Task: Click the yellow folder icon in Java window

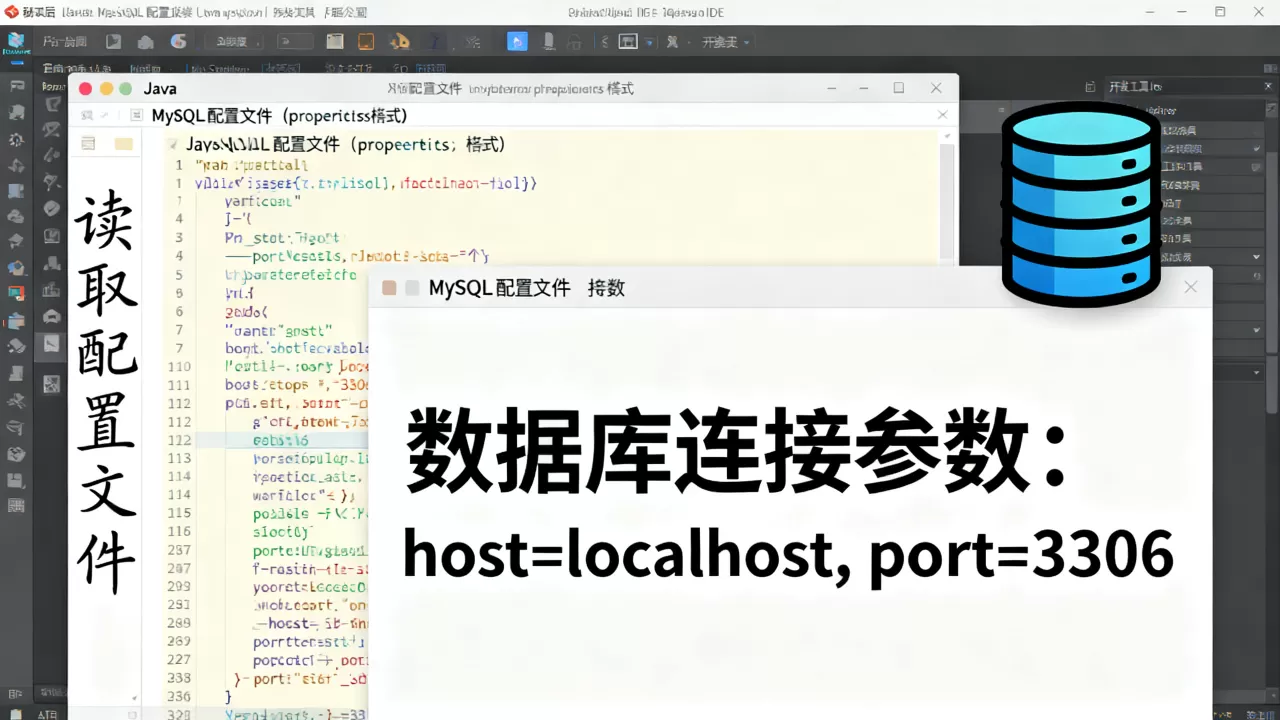Action: (x=123, y=144)
